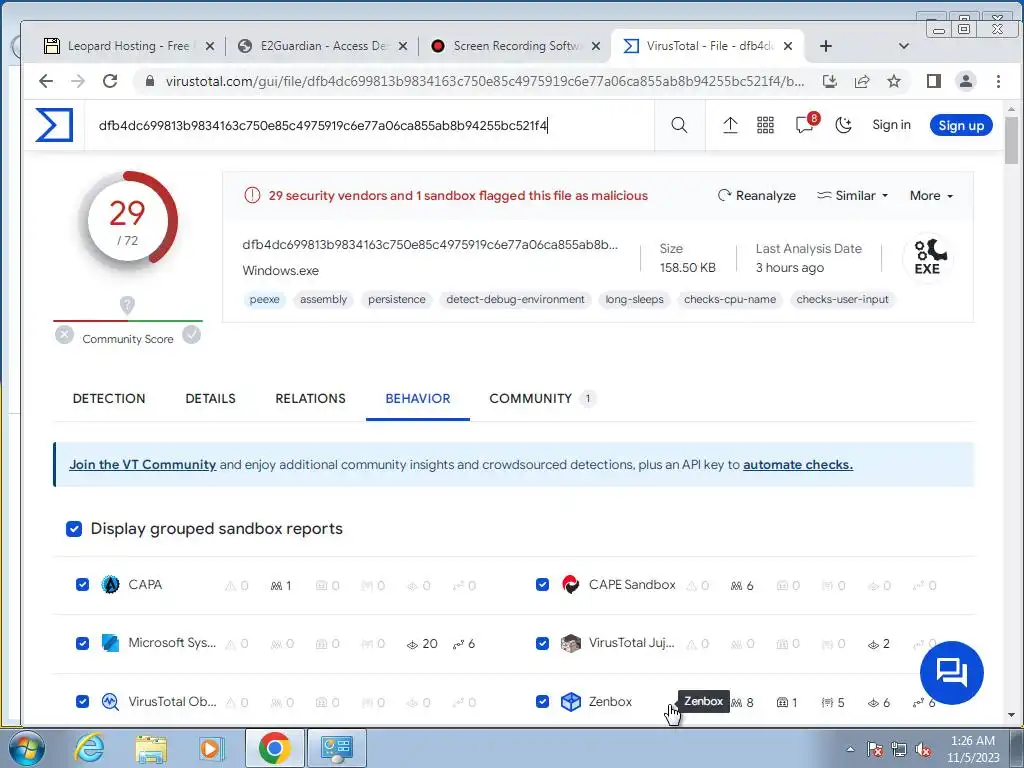Switch to the RELATIONS tab

(310, 398)
